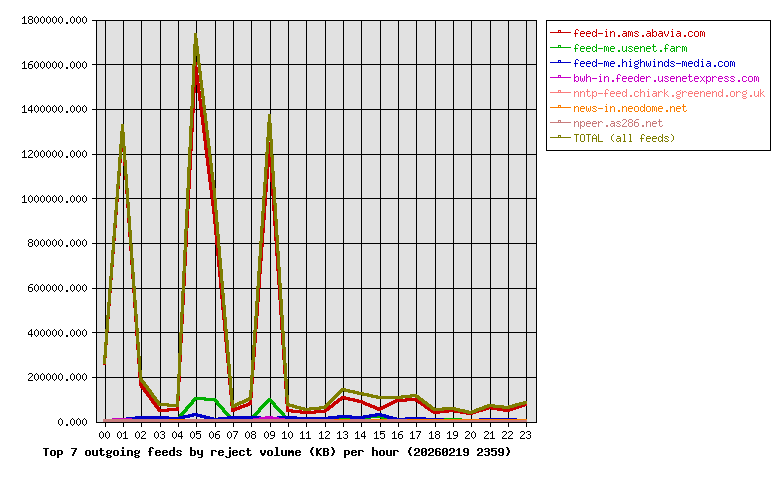
Task: Click the 200000.000 y-axis label
Action: (57, 378)
